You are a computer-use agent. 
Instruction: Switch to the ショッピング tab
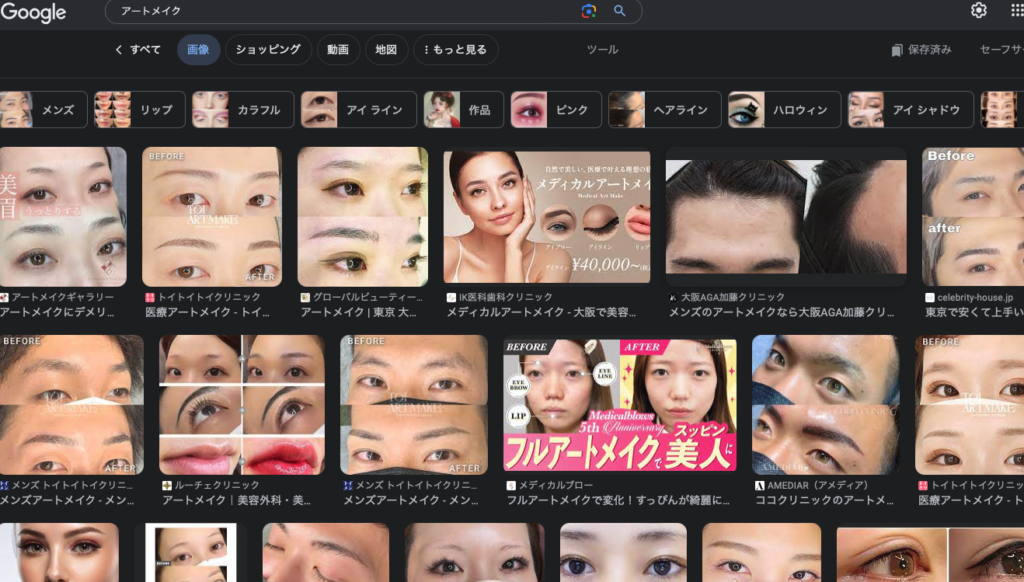point(268,49)
